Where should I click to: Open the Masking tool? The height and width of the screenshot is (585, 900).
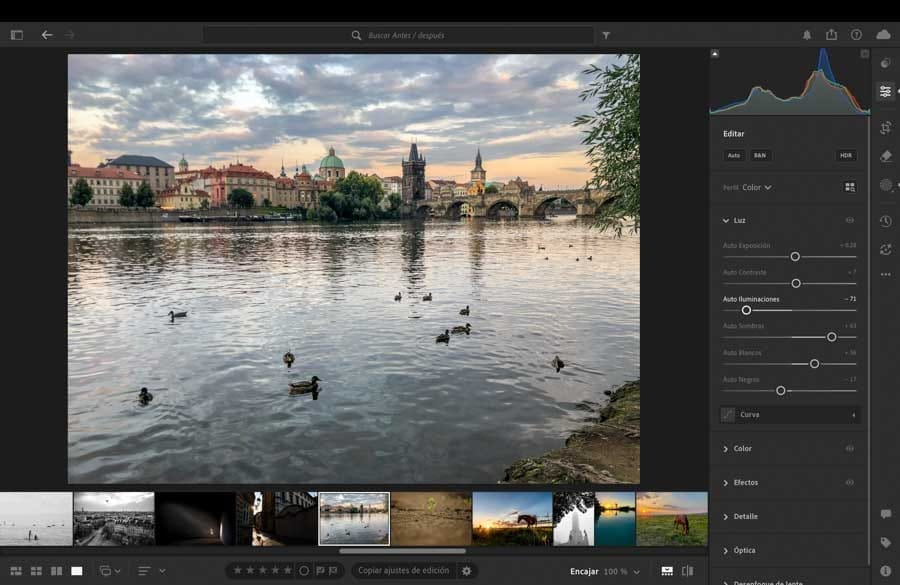[x=885, y=186]
